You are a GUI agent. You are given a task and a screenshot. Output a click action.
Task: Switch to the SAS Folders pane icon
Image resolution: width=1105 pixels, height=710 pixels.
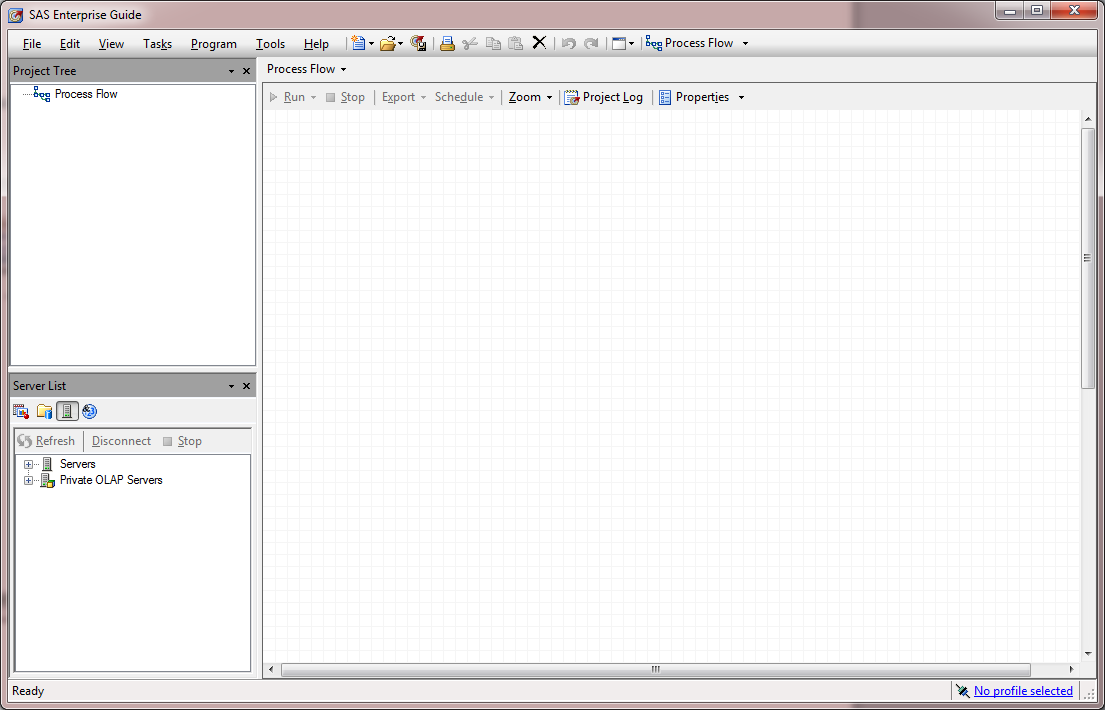click(x=44, y=411)
